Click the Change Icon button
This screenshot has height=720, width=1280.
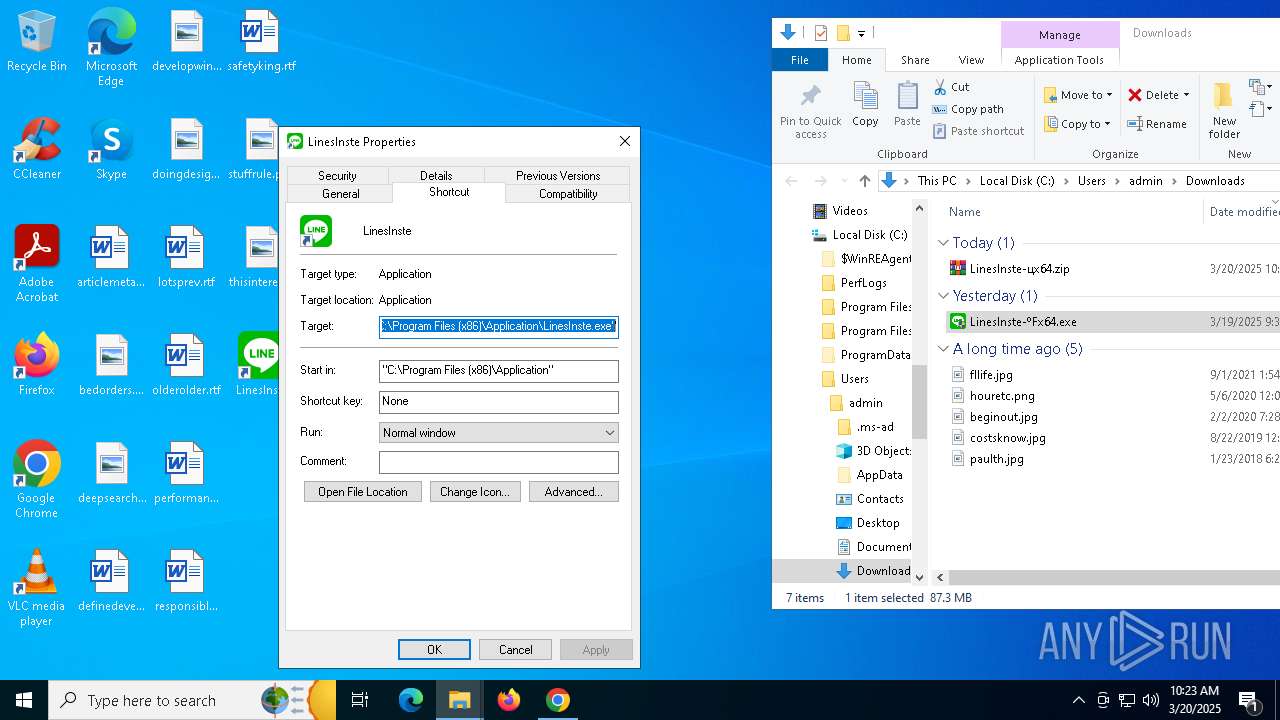475,492
